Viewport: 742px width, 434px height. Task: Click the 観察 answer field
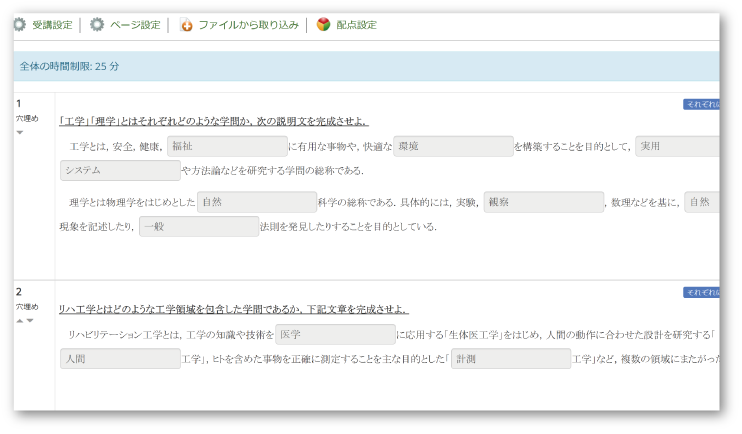coord(544,202)
